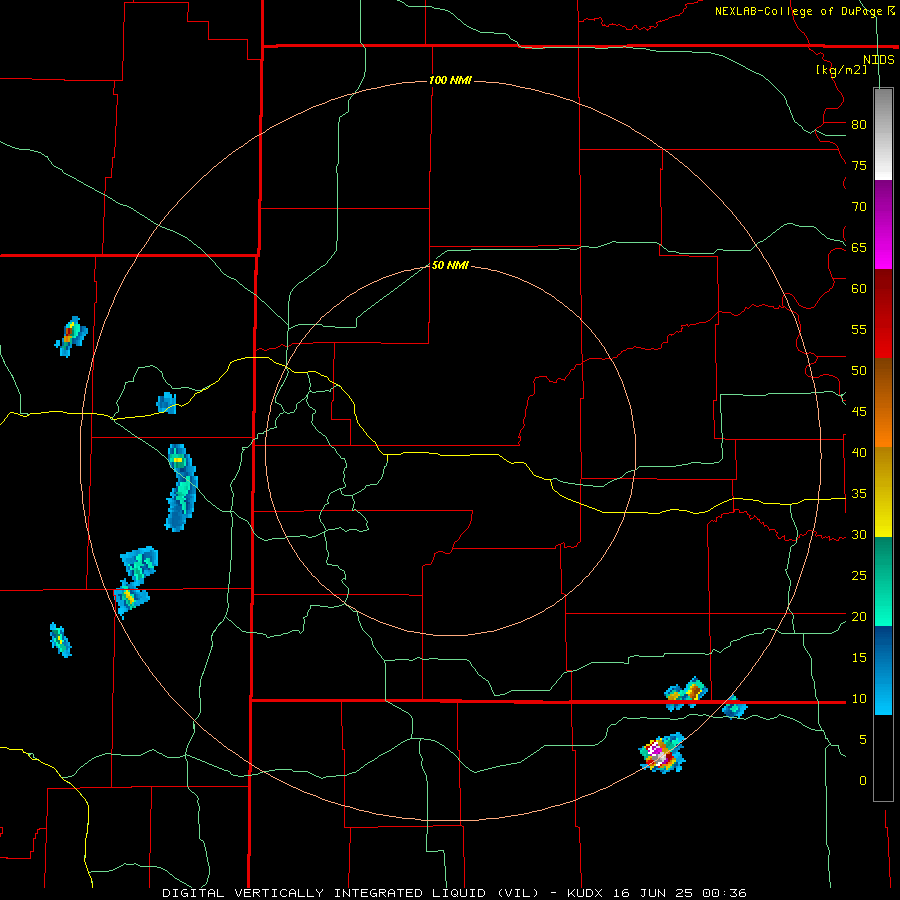
Task: Select the yellow segment of the color scale
Action: (x=883, y=492)
